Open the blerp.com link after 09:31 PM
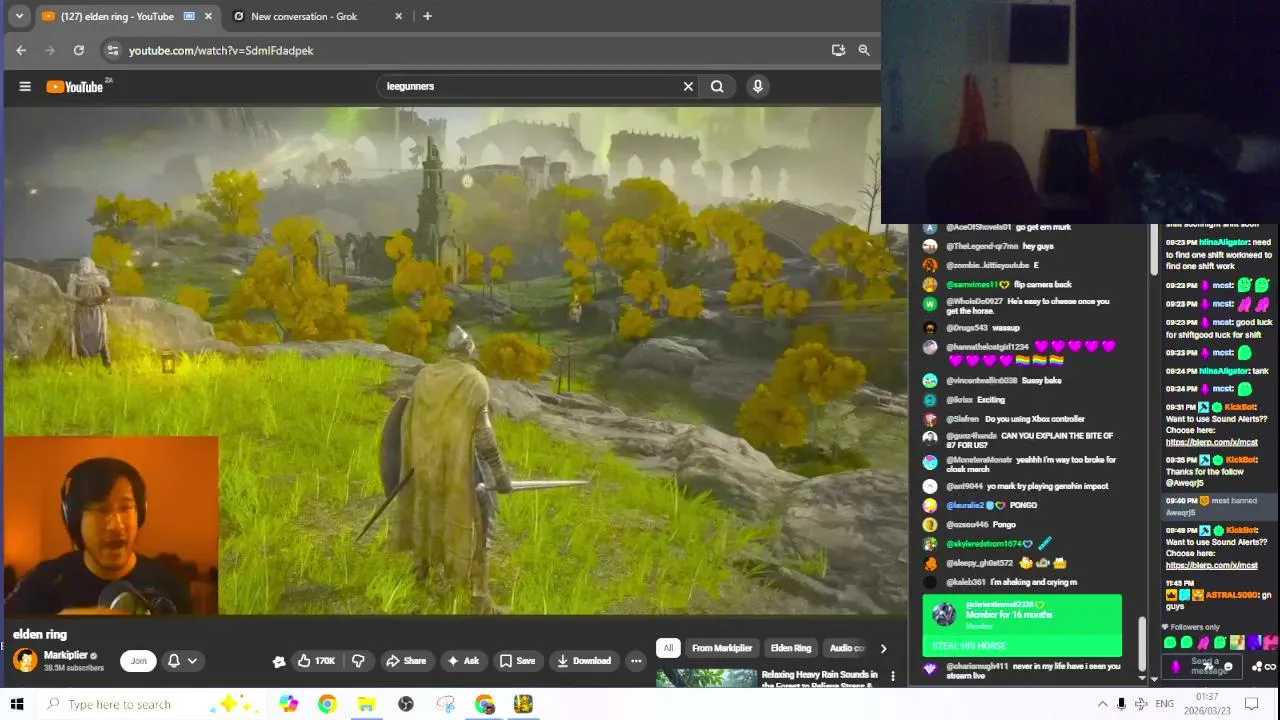This screenshot has width=1280, height=720. pyautogui.click(x=1212, y=442)
